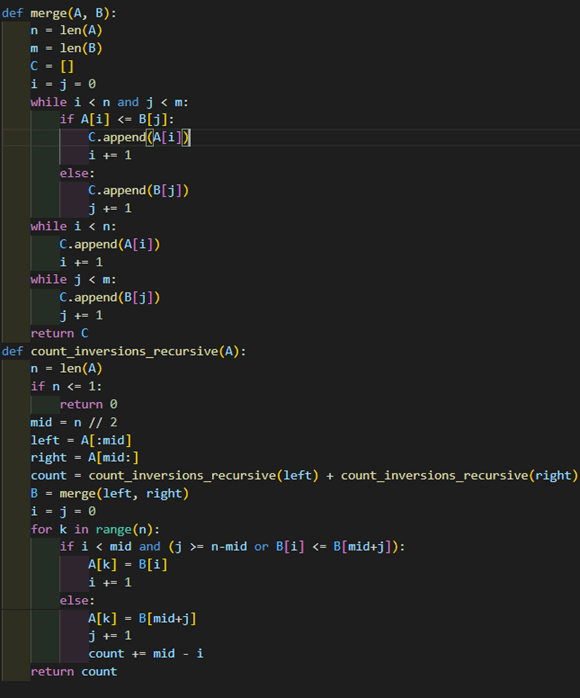Click the first else keyword
The image size is (580, 698).
(77, 173)
